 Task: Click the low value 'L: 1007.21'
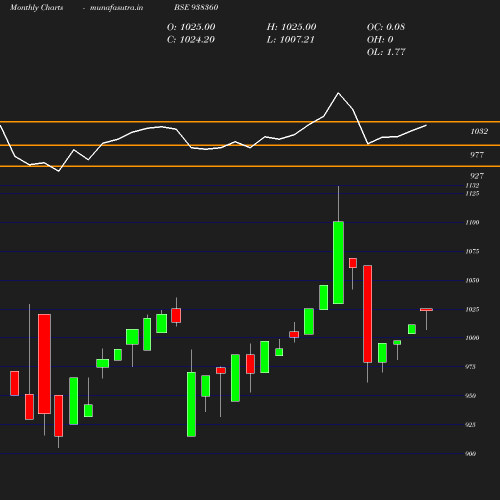click(290, 40)
